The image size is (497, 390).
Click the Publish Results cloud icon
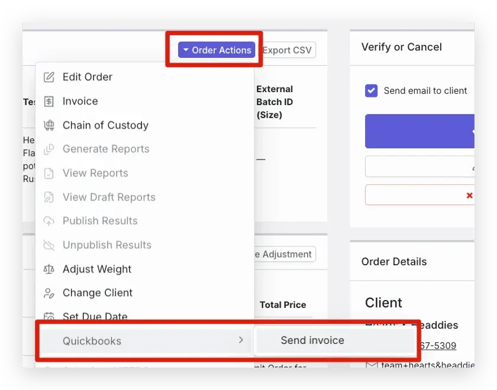click(x=49, y=221)
